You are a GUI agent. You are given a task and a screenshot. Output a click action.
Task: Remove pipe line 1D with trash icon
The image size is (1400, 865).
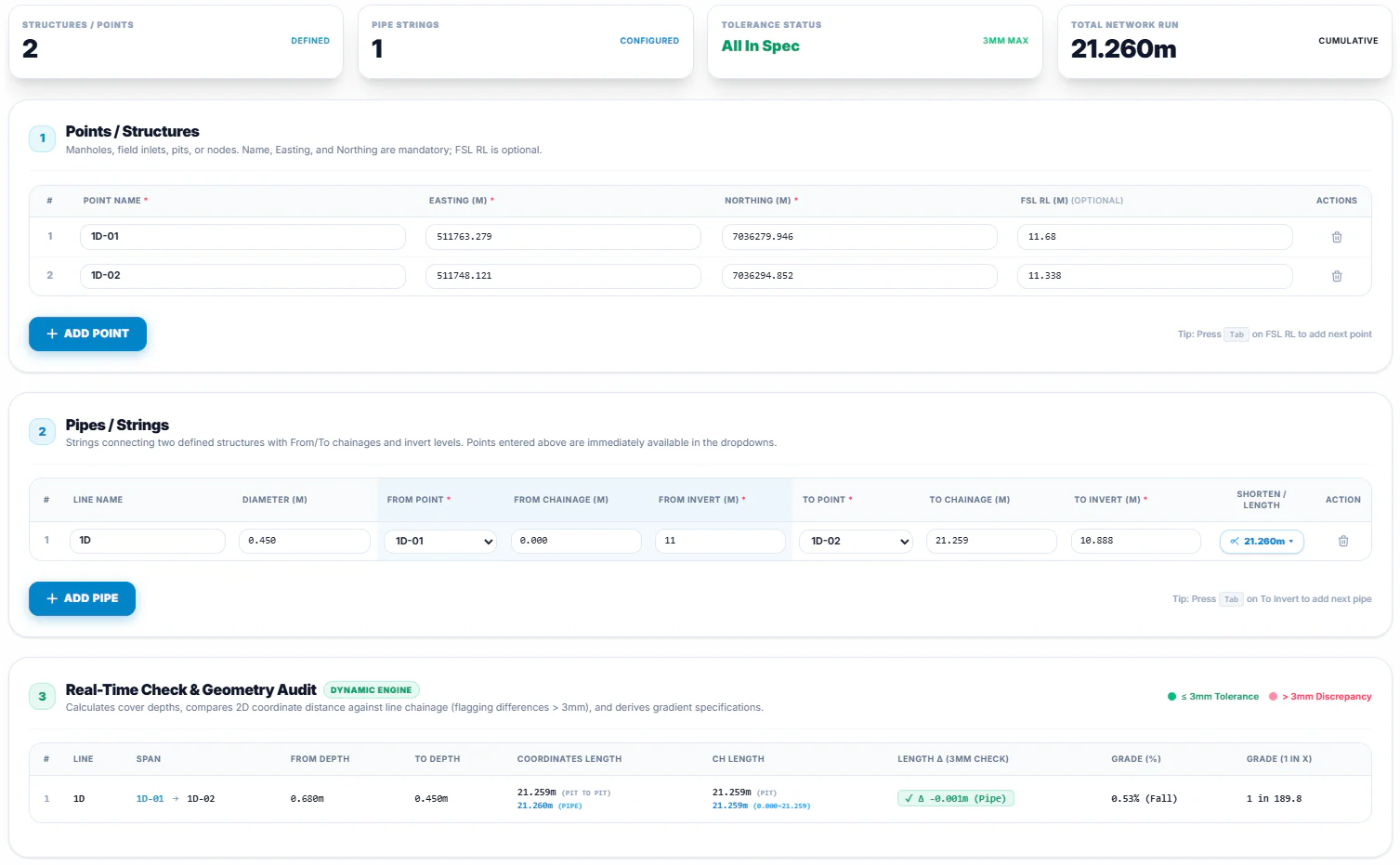(1343, 541)
